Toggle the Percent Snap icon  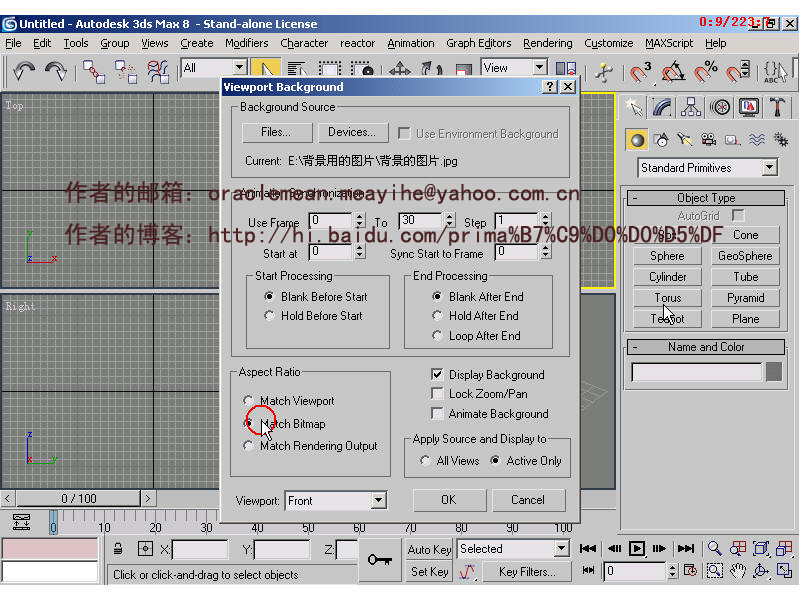point(706,71)
